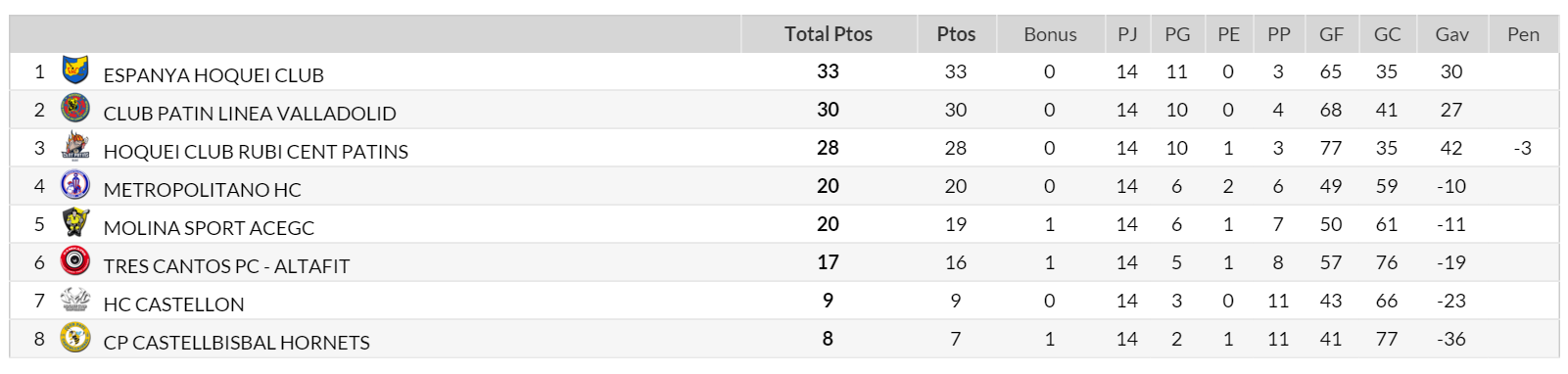Click the Metropolitano HC team badge
Viewport: 1568px width, 374px height.
click(75, 184)
